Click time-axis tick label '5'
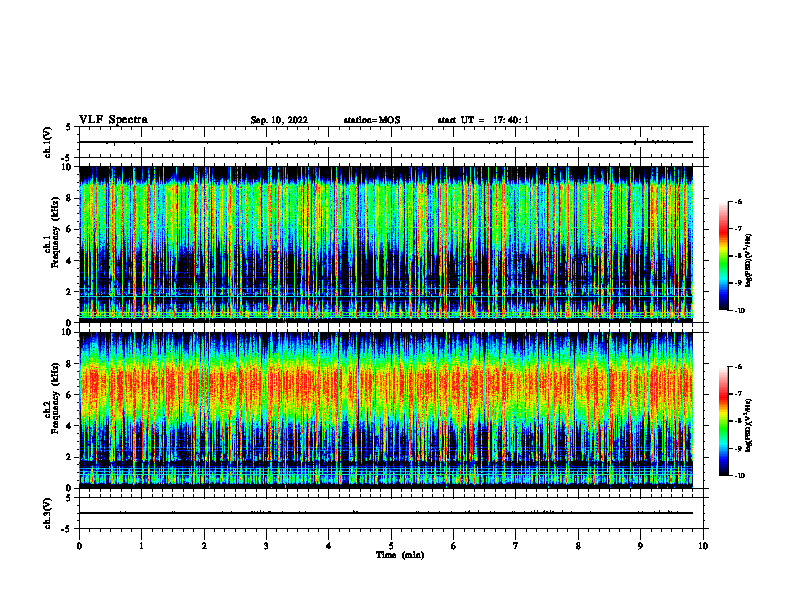Screen dimensions: 792x612 click(391, 546)
